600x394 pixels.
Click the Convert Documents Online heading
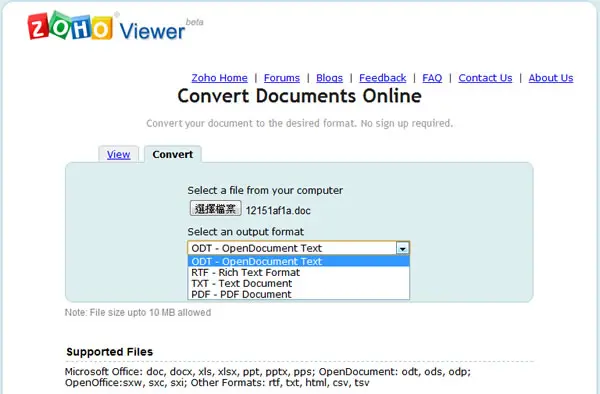pyautogui.click(x=299, y=96)
